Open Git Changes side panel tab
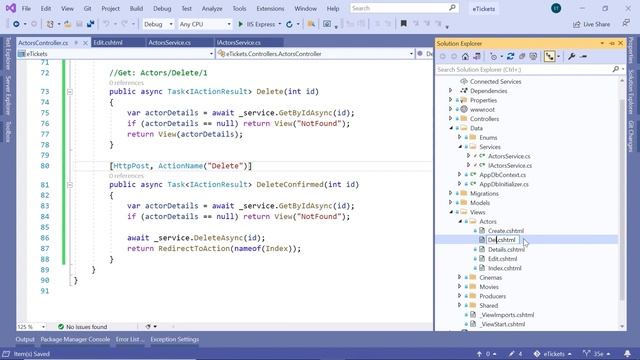 [x=631, y=137]
